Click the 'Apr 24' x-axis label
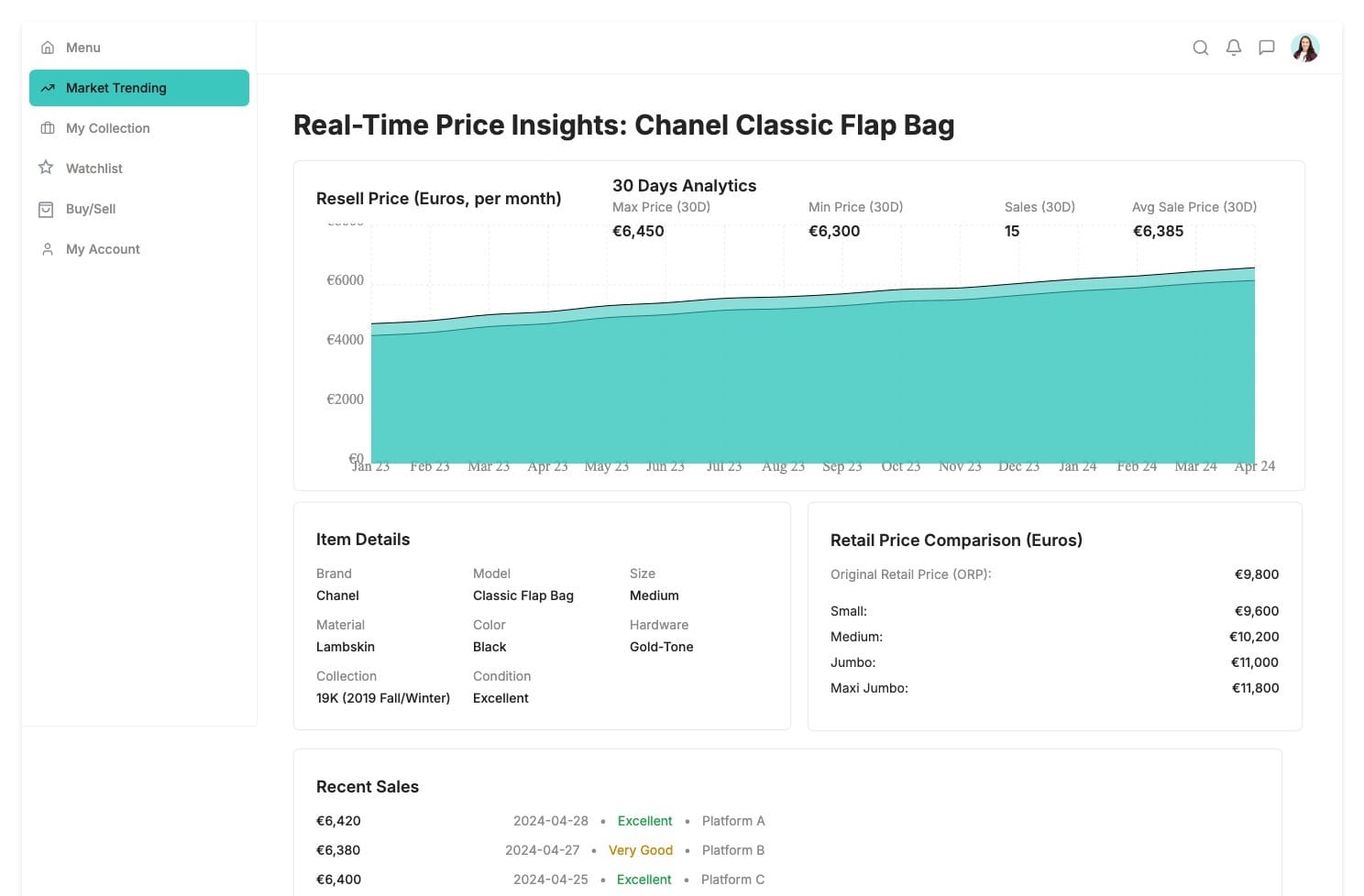The height and width of the screenshot is (896, 1364). pyautogui.click(x=1255, y=466)
